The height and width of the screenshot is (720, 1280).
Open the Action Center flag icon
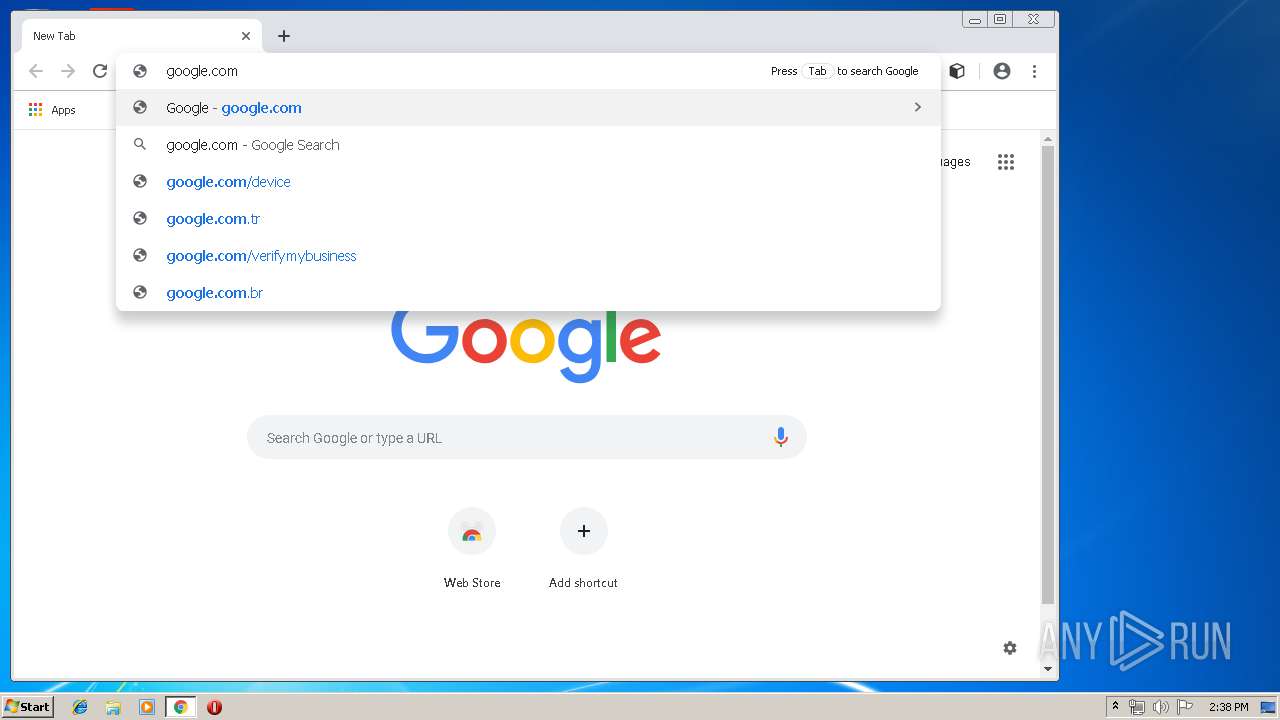(x=1185, y=707)
